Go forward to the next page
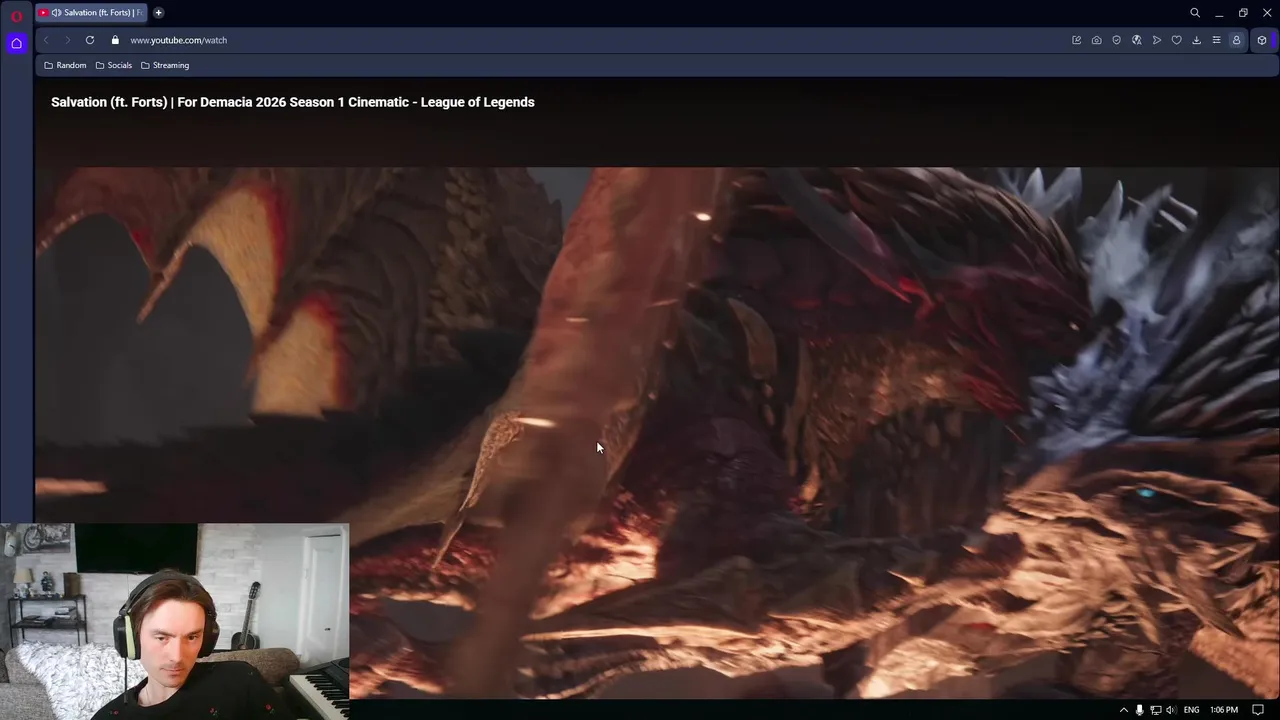Screen dimensions: 1280x720 point(68,40)
